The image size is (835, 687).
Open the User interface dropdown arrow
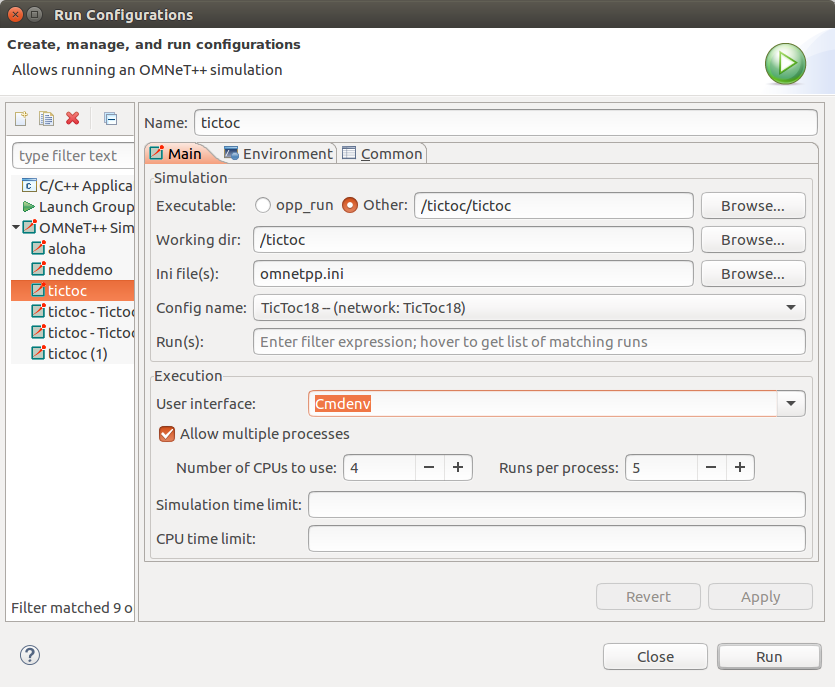791,404
